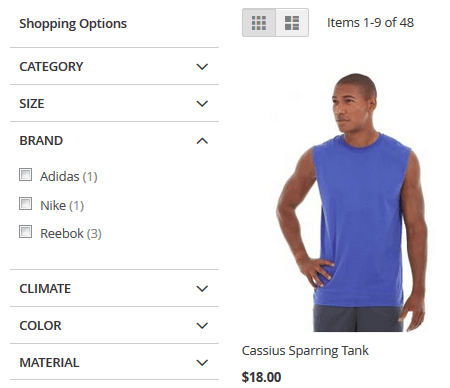This screenshot has width=450, height=388.
Task: Select the Adidas (1) filter link
Action: click(69, 176)
